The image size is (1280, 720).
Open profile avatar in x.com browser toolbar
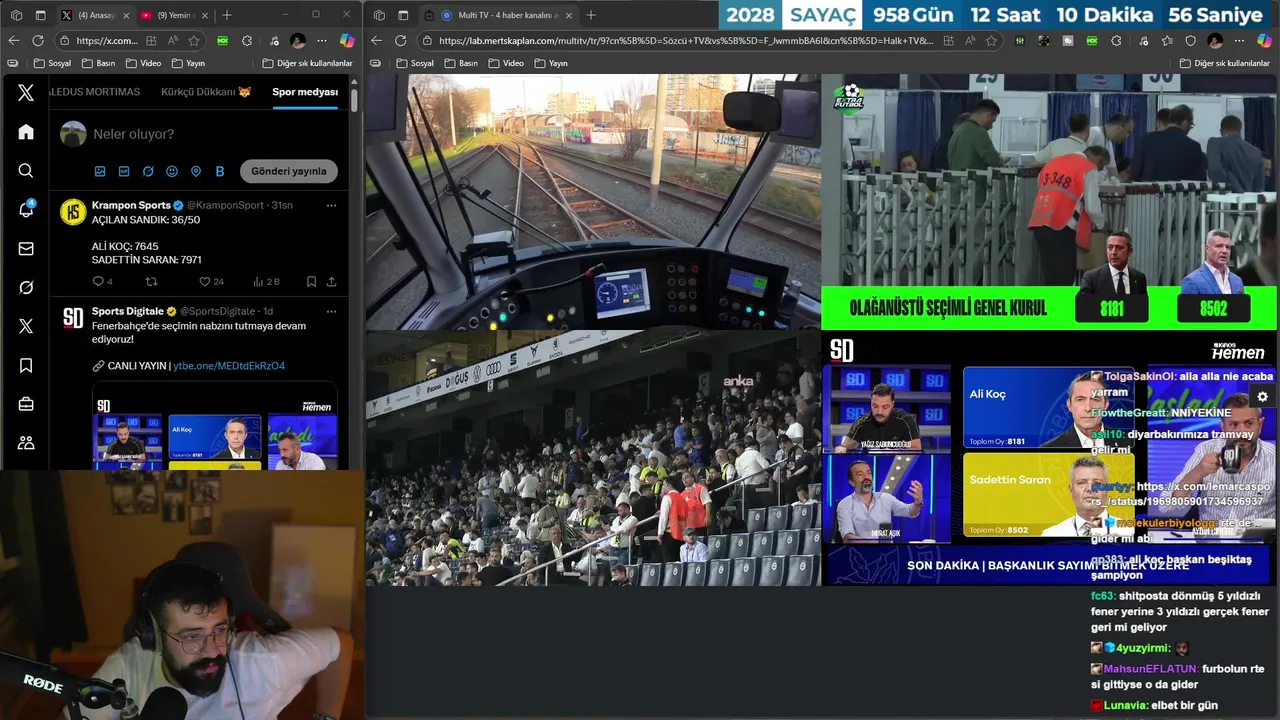[x=298, y=40]
